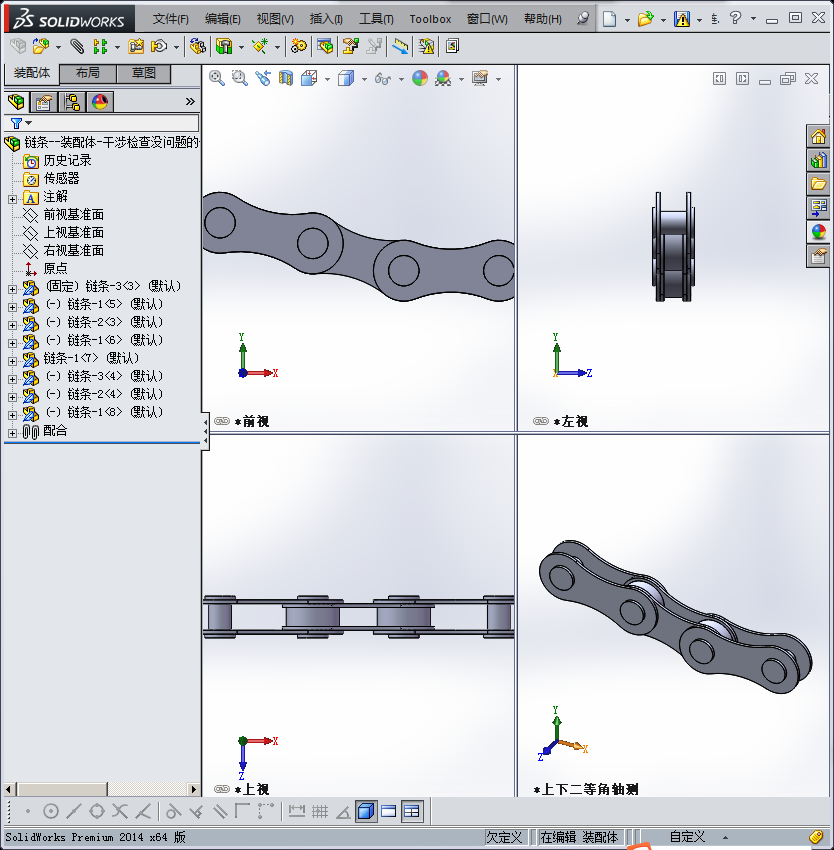Screen dimensions: 834x850
Task: Toggle the center point snap icon
Action: pos(50,812)
